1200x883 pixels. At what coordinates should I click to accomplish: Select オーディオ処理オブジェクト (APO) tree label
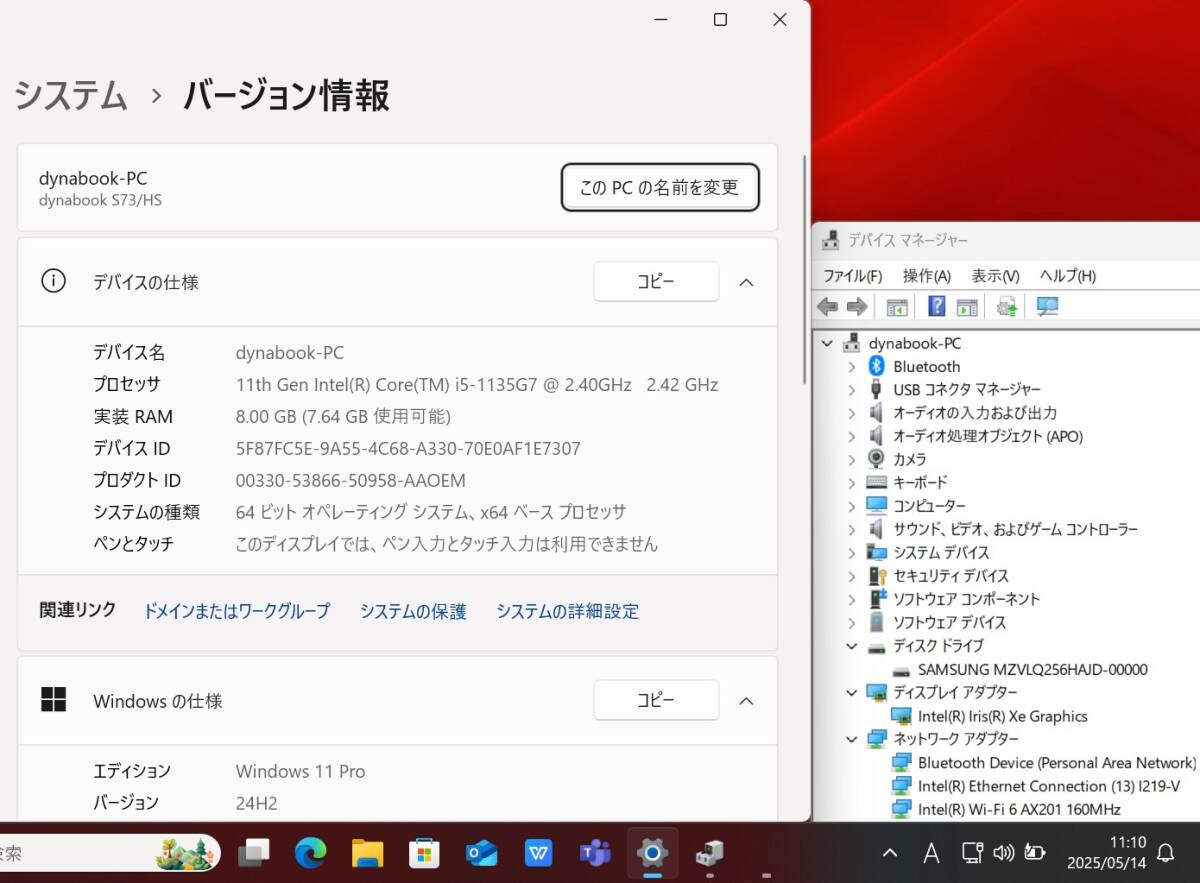988,436
